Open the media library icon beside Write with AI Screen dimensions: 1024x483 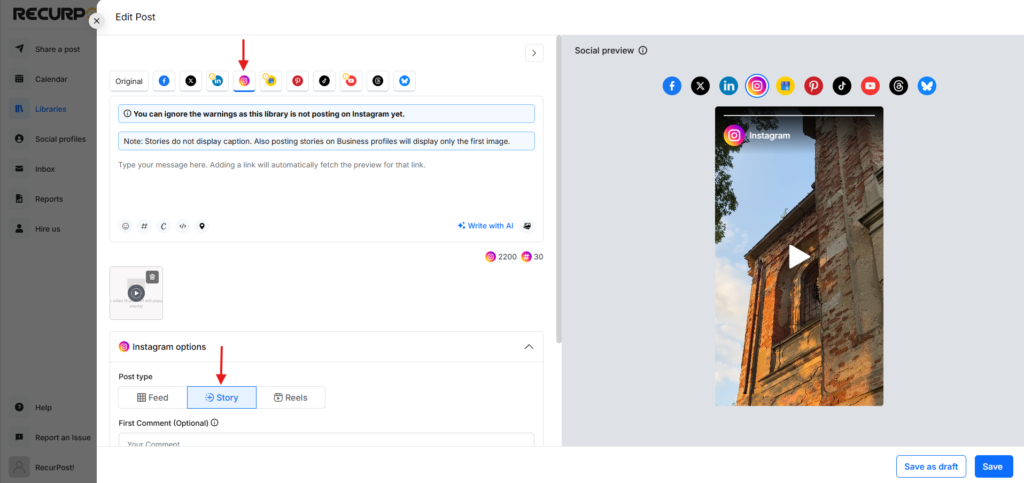(528, 226)
